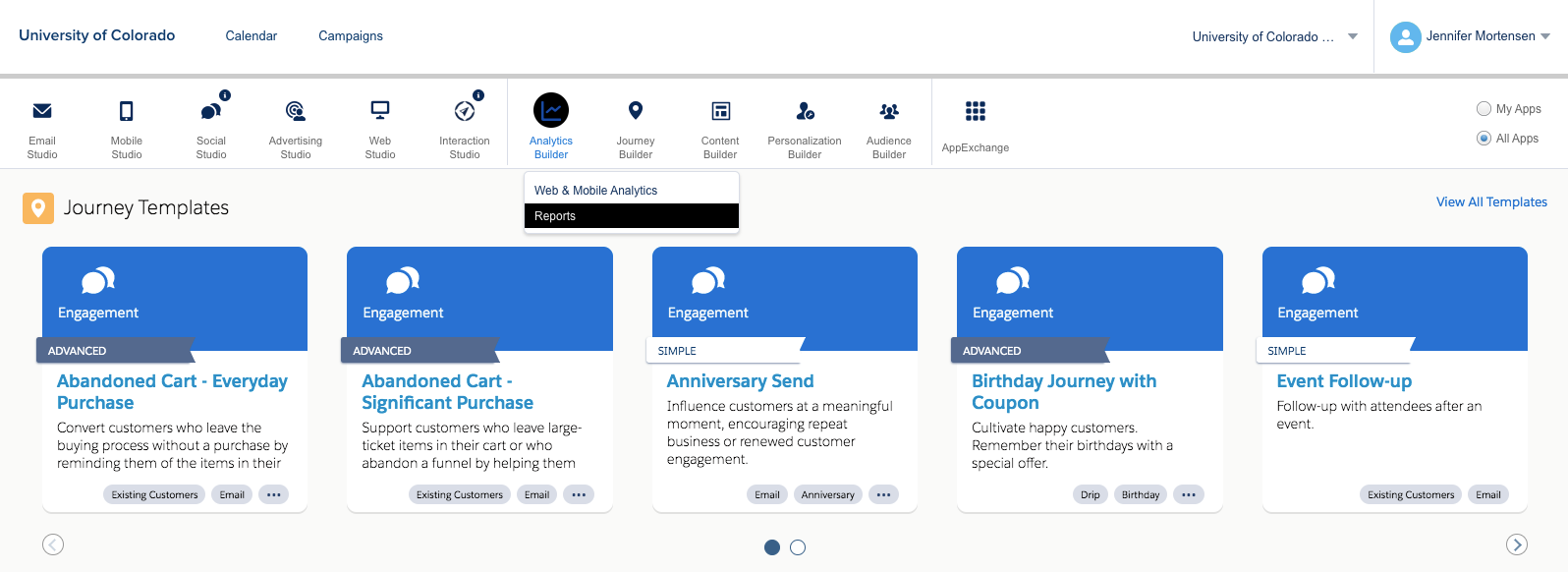This screenshot has height=572, width=1568.
Task: Click engagement icon on Anniversary Send card
Action: (708, 281)
